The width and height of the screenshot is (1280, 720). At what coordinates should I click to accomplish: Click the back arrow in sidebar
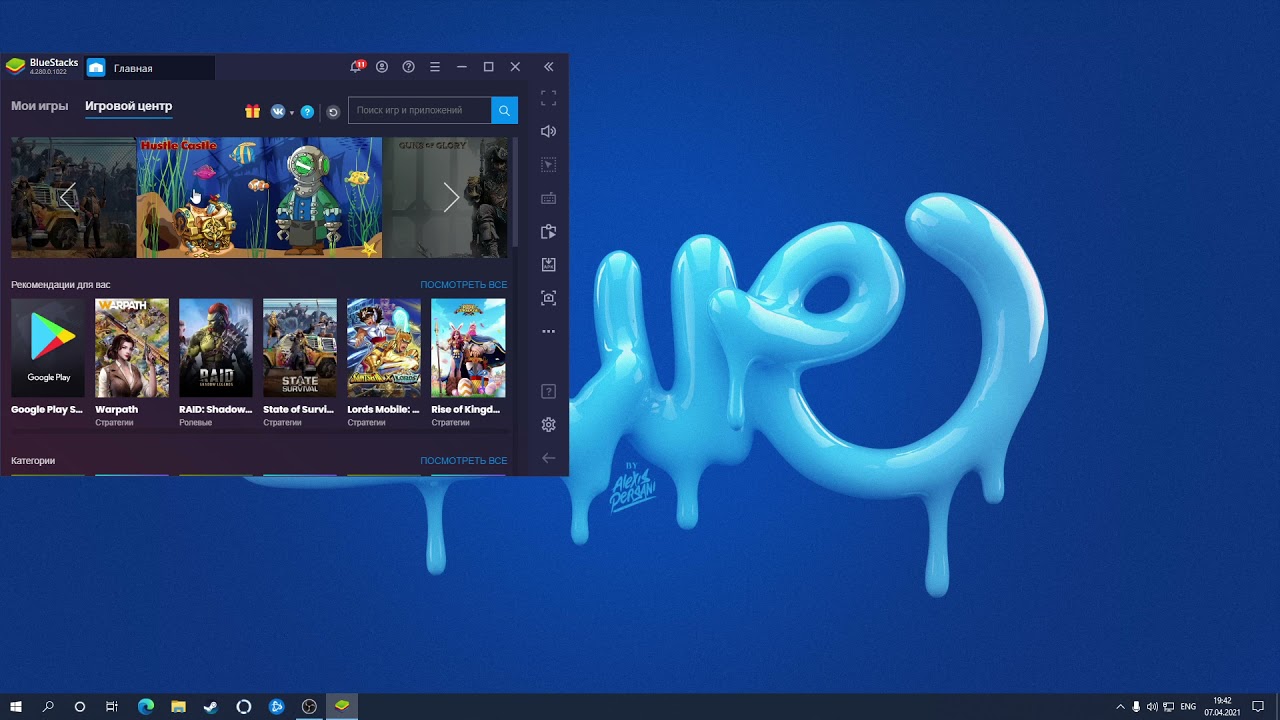[548, 458]
